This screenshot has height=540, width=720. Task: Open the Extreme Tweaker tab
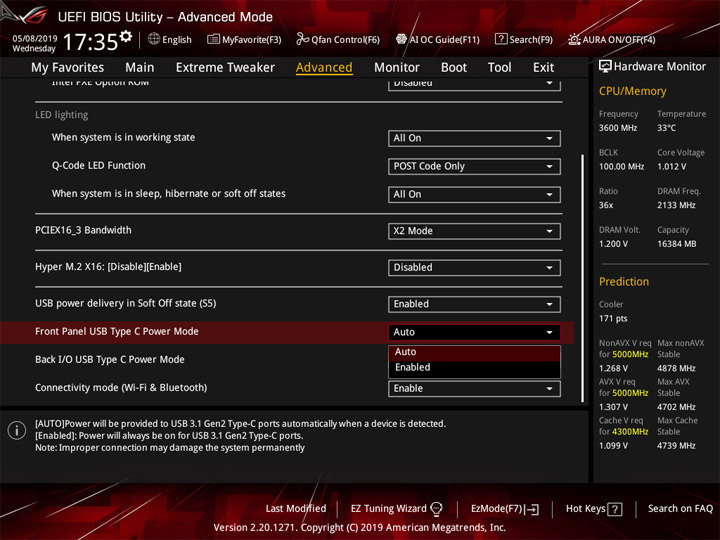(x=225, y=68)
